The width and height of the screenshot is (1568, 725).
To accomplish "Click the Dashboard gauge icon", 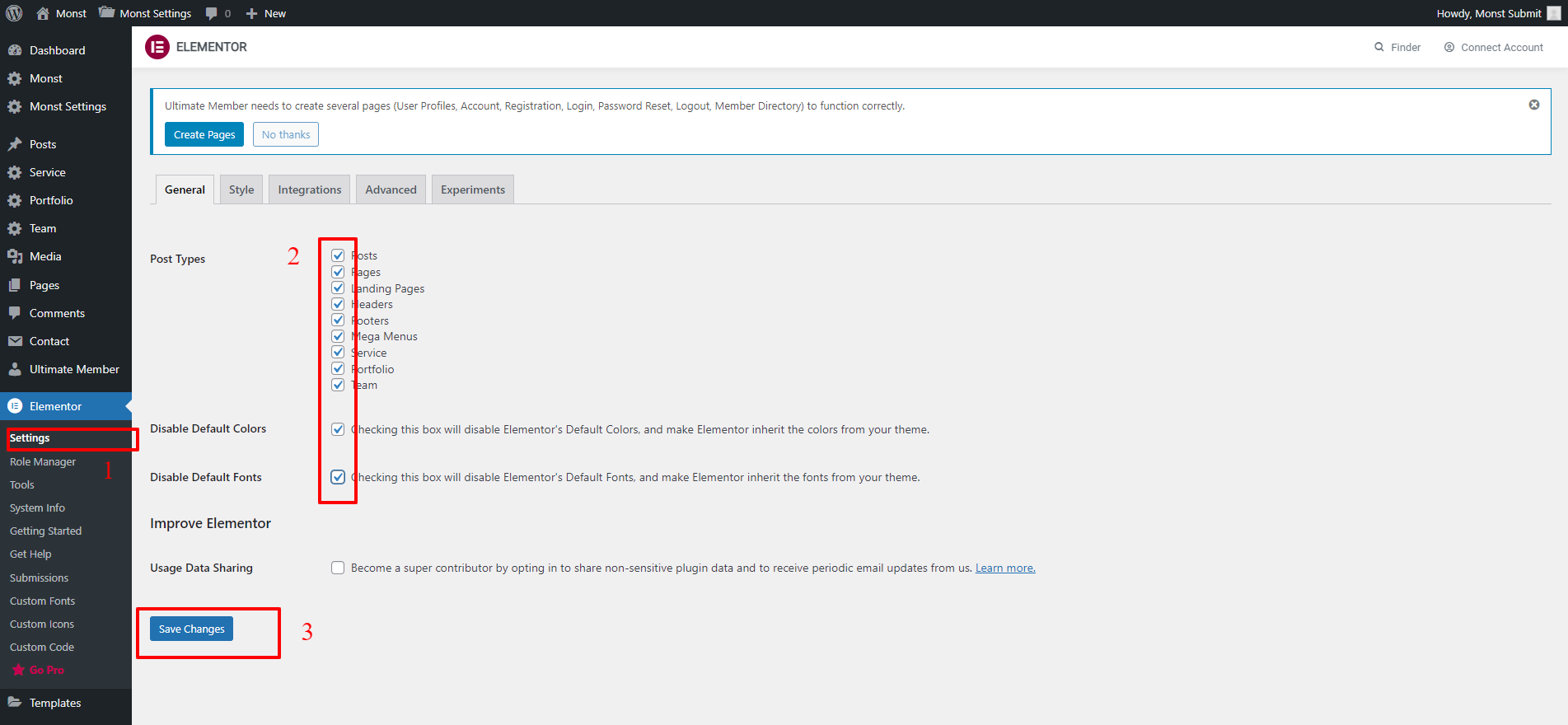I will (15, 50).
